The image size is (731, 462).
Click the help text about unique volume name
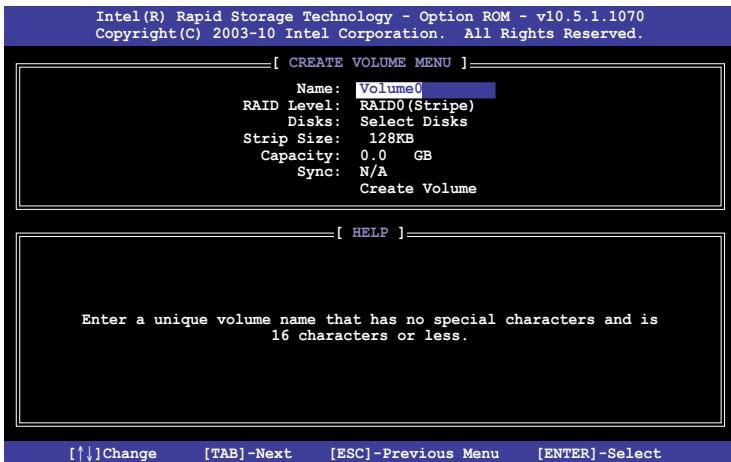(x=369, y=320)
